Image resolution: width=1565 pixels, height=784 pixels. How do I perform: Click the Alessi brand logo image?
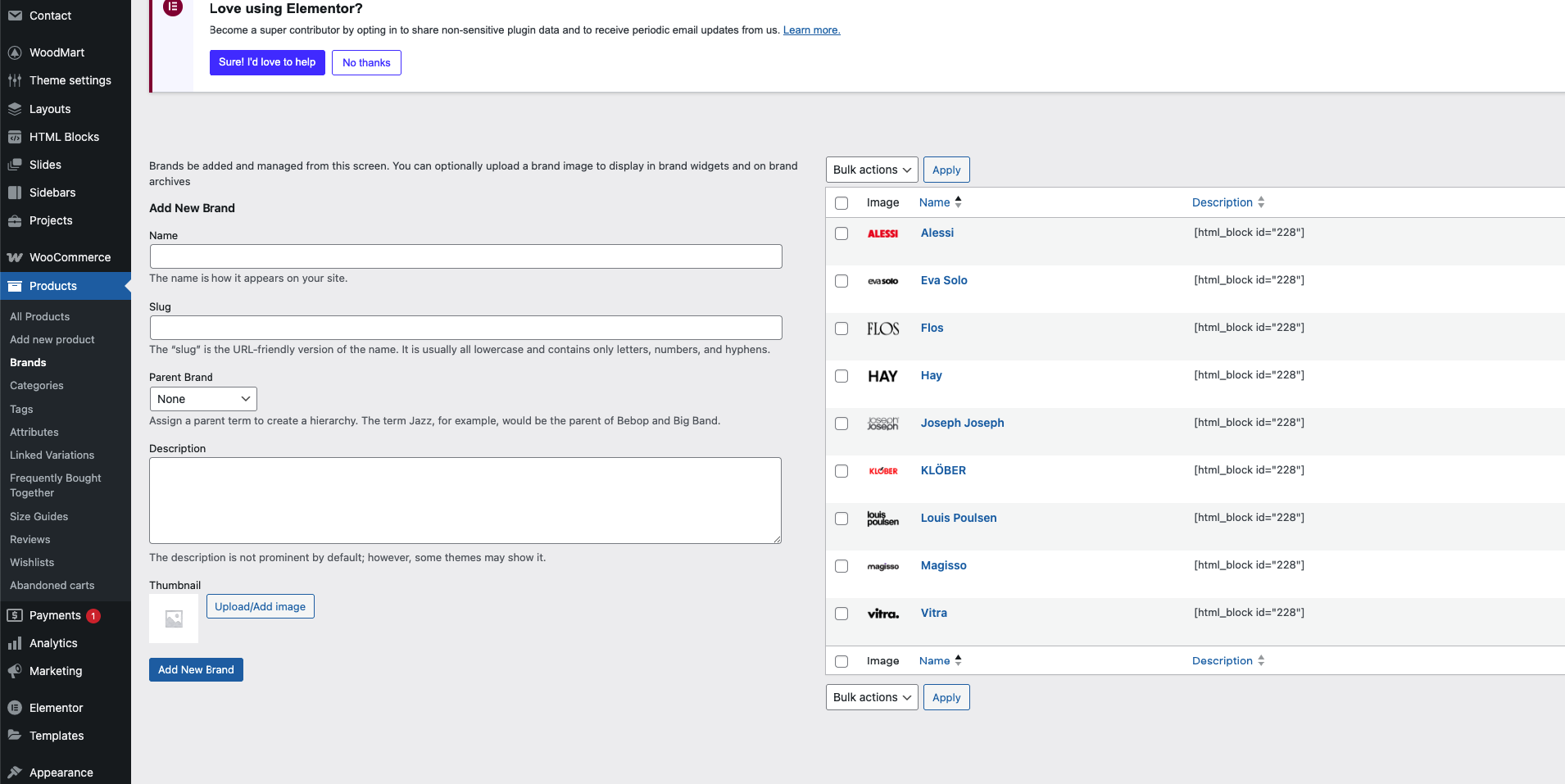pyautogui.click(x=883, y=233)
